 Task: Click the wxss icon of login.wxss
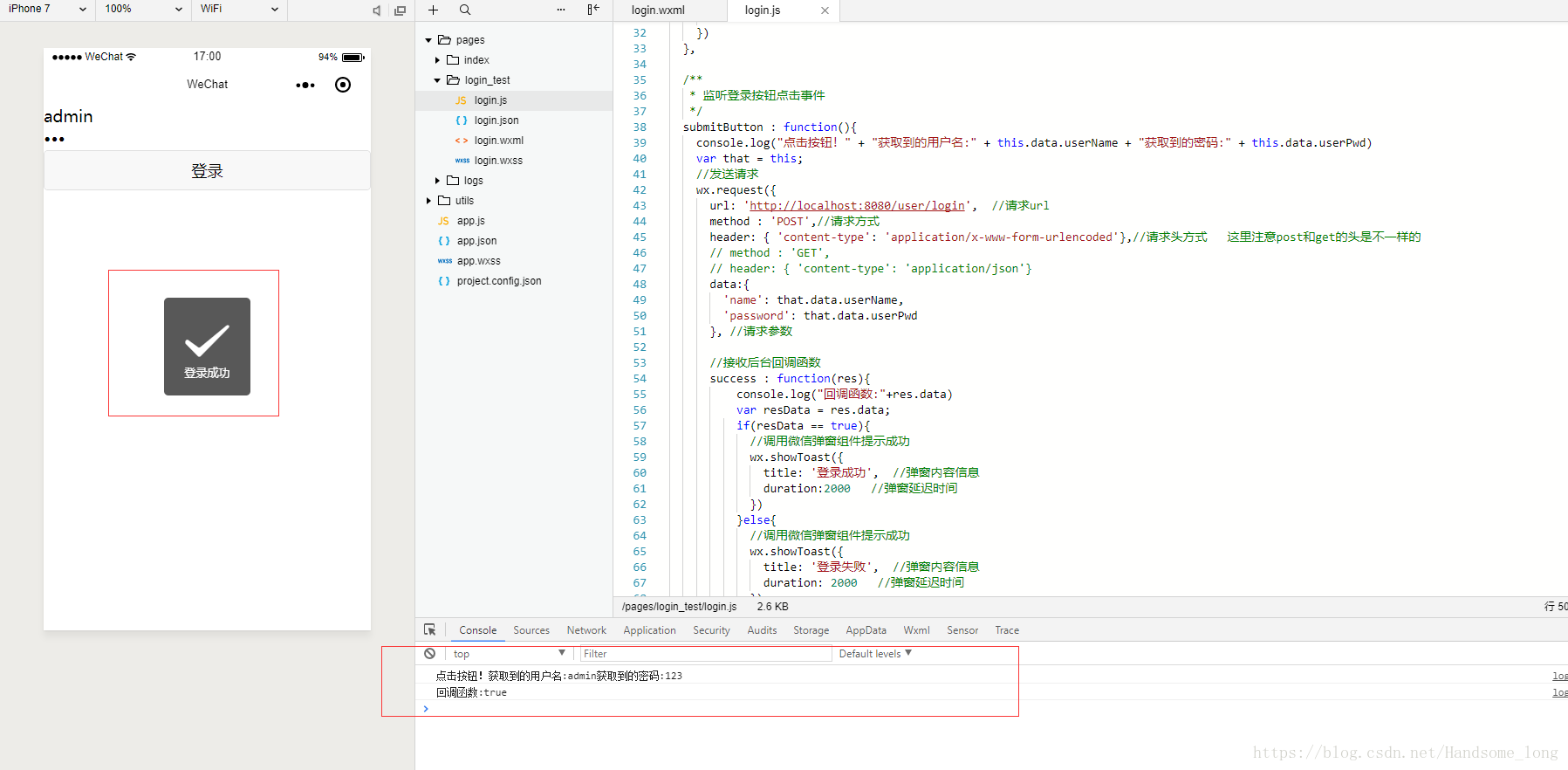tap(462, 161)
